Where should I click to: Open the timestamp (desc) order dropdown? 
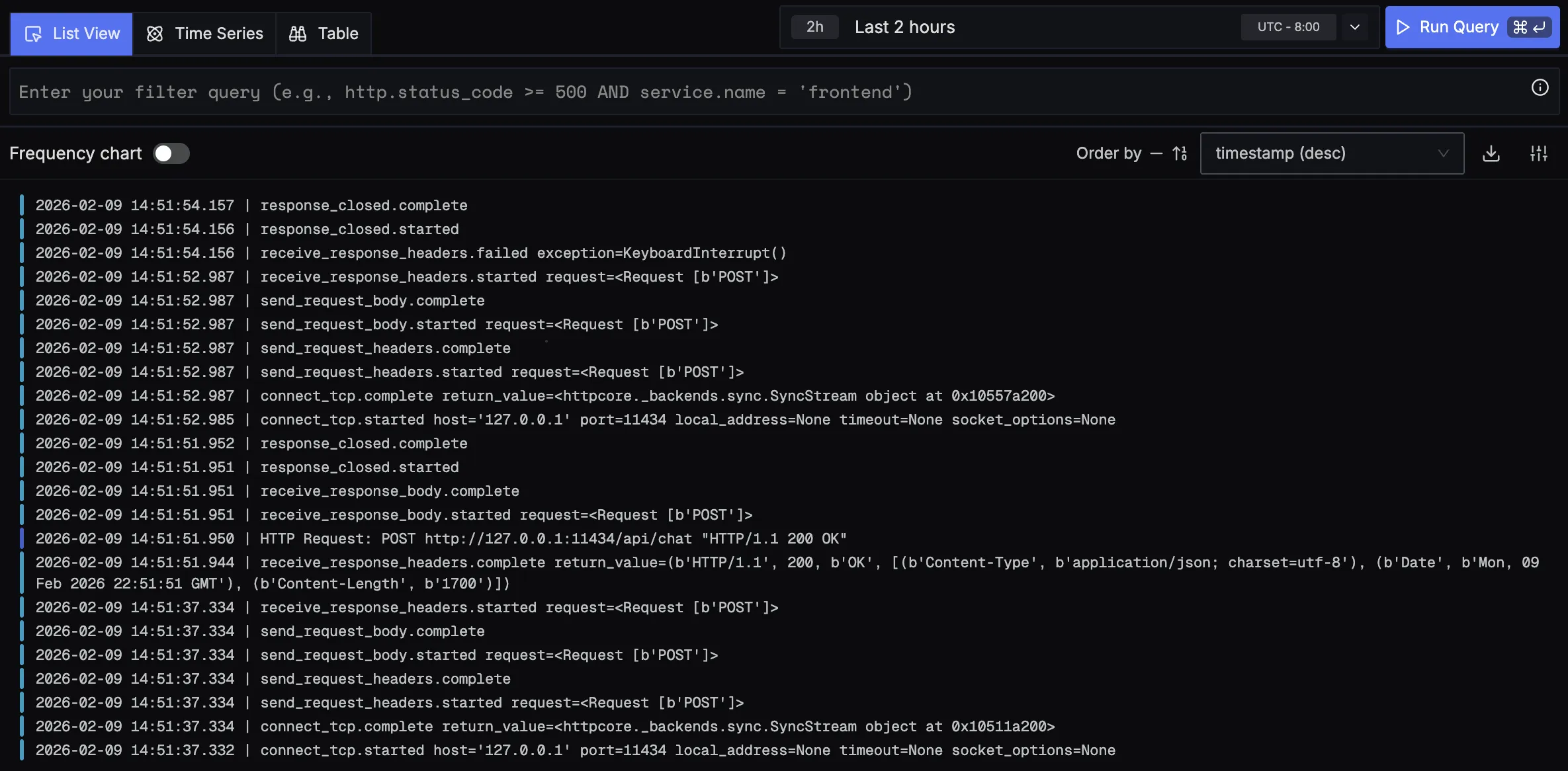(1331, 153)
